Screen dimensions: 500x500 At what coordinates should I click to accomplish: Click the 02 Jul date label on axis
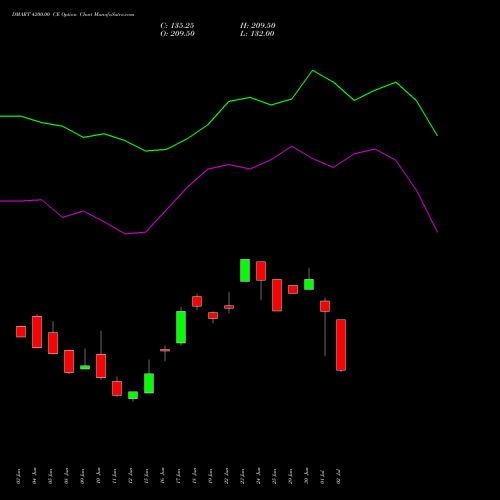(x=339, y=476)
